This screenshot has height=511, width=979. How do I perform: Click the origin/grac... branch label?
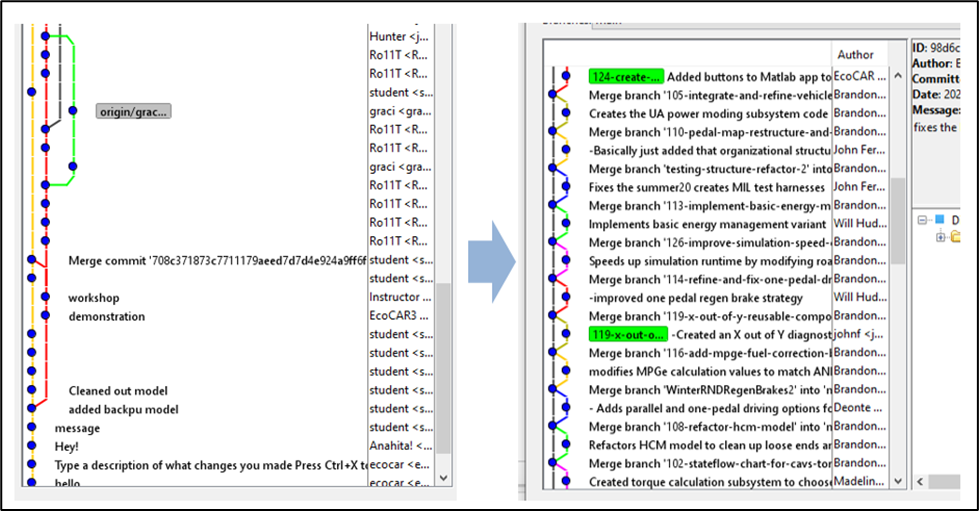coord(133,111)
